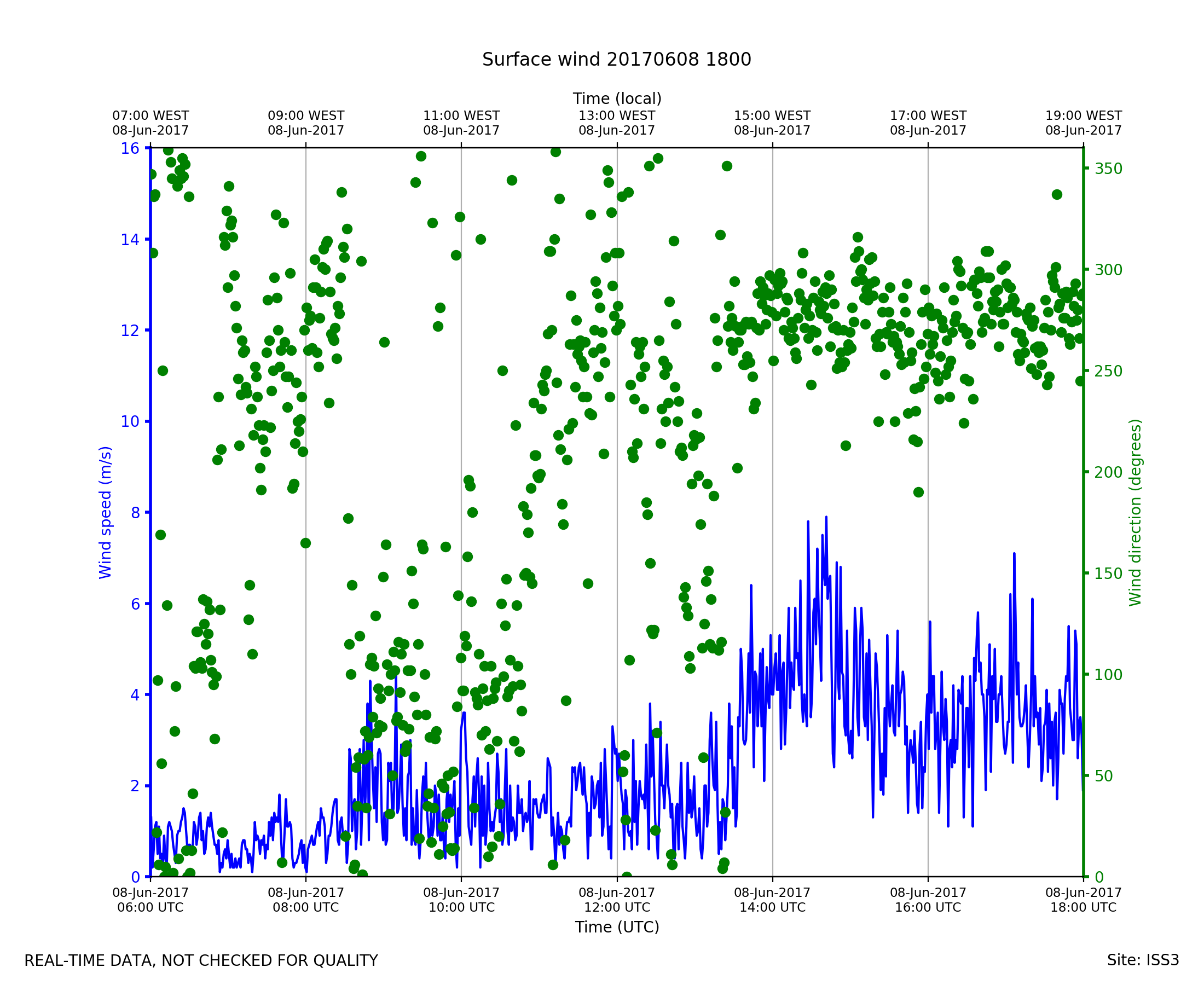This screenshot has height=985, width=1204.
Task: Click the 50 tick on wind direction axis
Action: click(x=1104, y=776)
